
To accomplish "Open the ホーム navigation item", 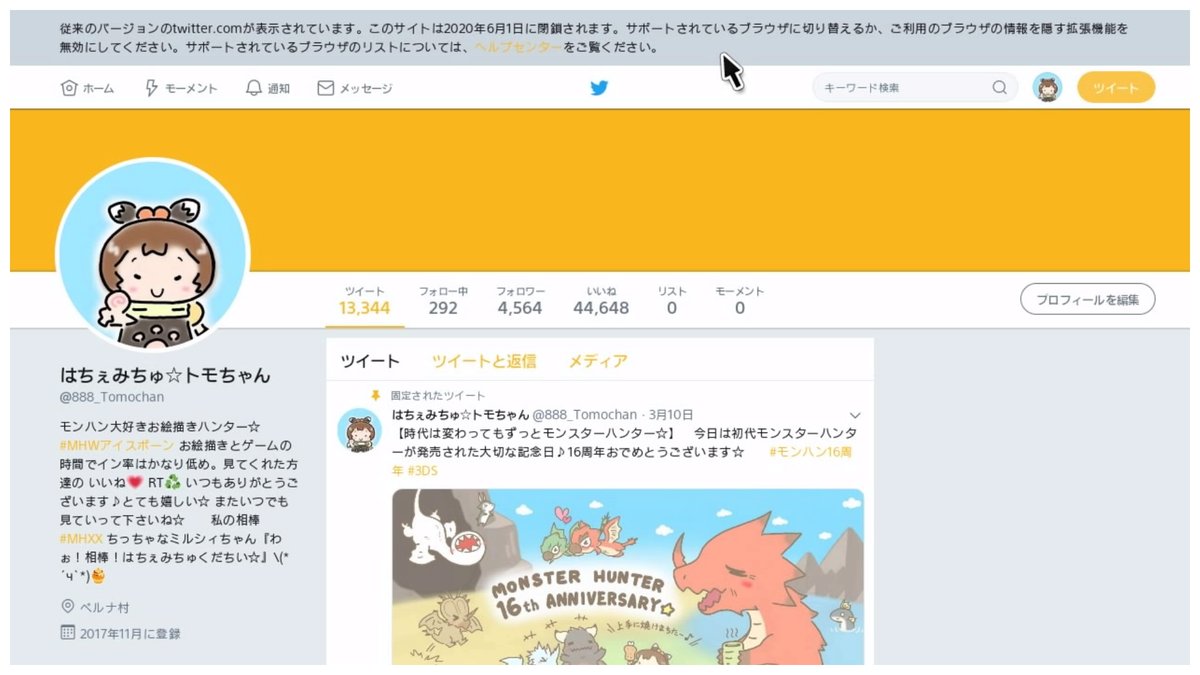I will coord(87,88).
